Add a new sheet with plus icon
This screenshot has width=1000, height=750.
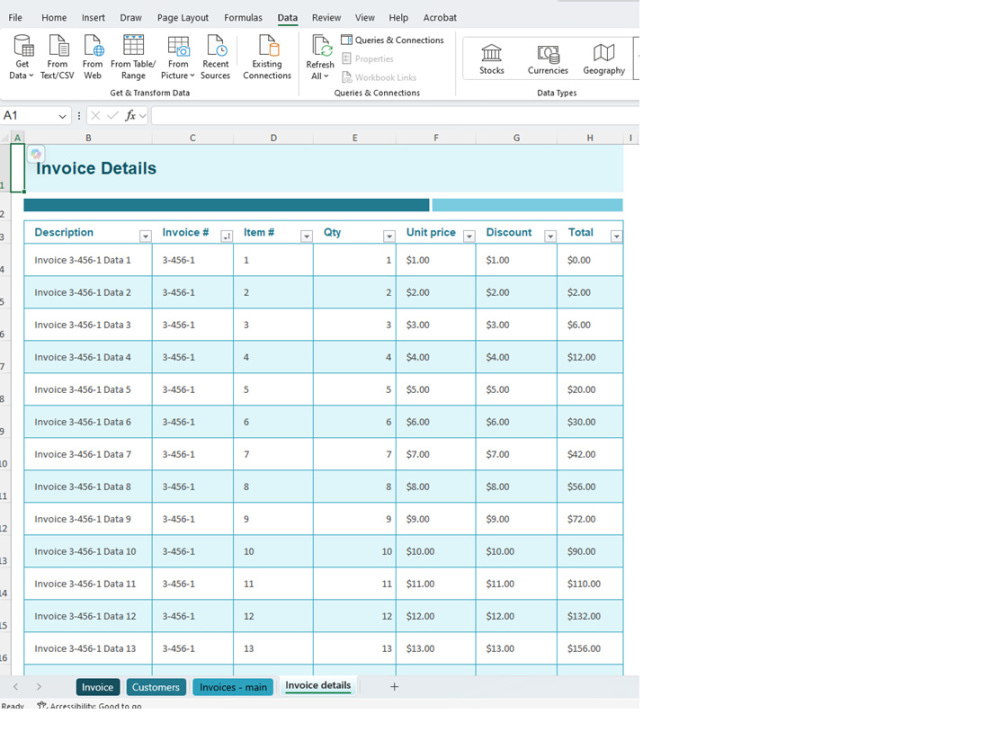click(x=394, y=686)
